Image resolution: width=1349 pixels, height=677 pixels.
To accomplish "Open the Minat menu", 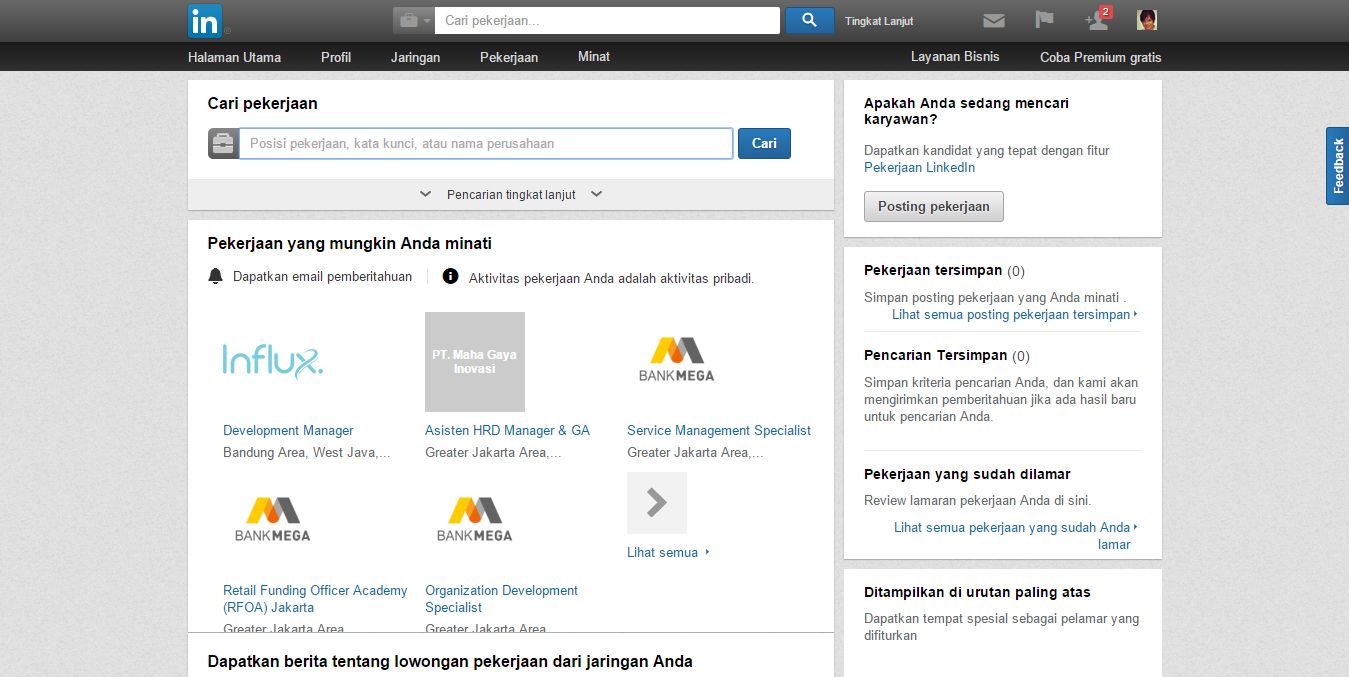I will pyautogui.click(x=594, y=57).
